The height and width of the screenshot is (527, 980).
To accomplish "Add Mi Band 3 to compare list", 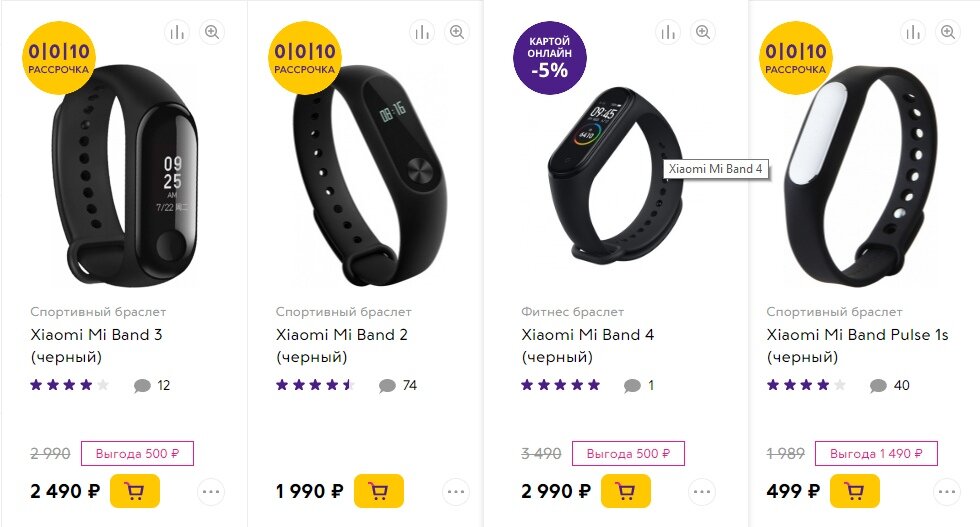I will [178, 32].
